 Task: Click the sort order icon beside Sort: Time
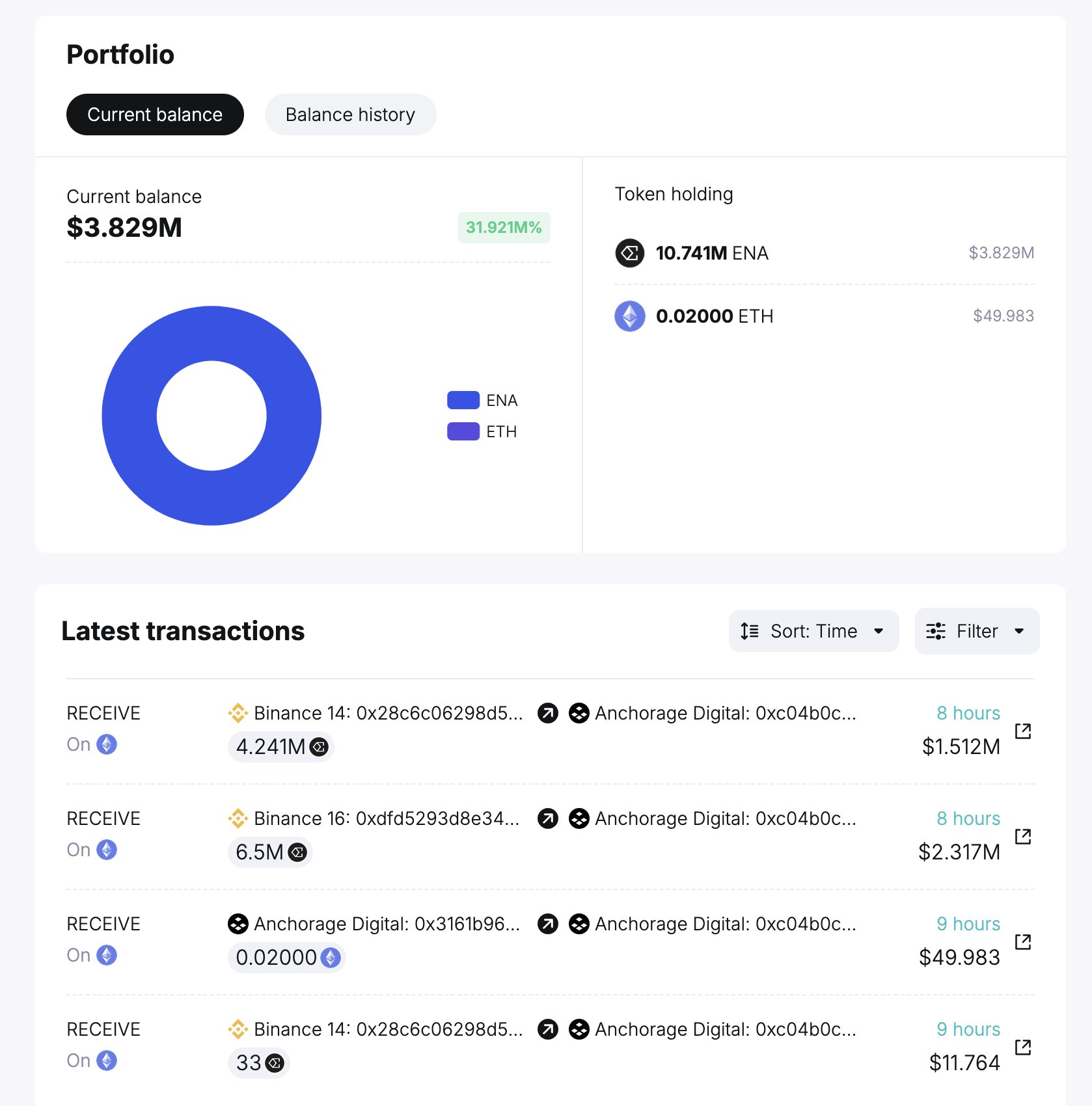(750, 631)
